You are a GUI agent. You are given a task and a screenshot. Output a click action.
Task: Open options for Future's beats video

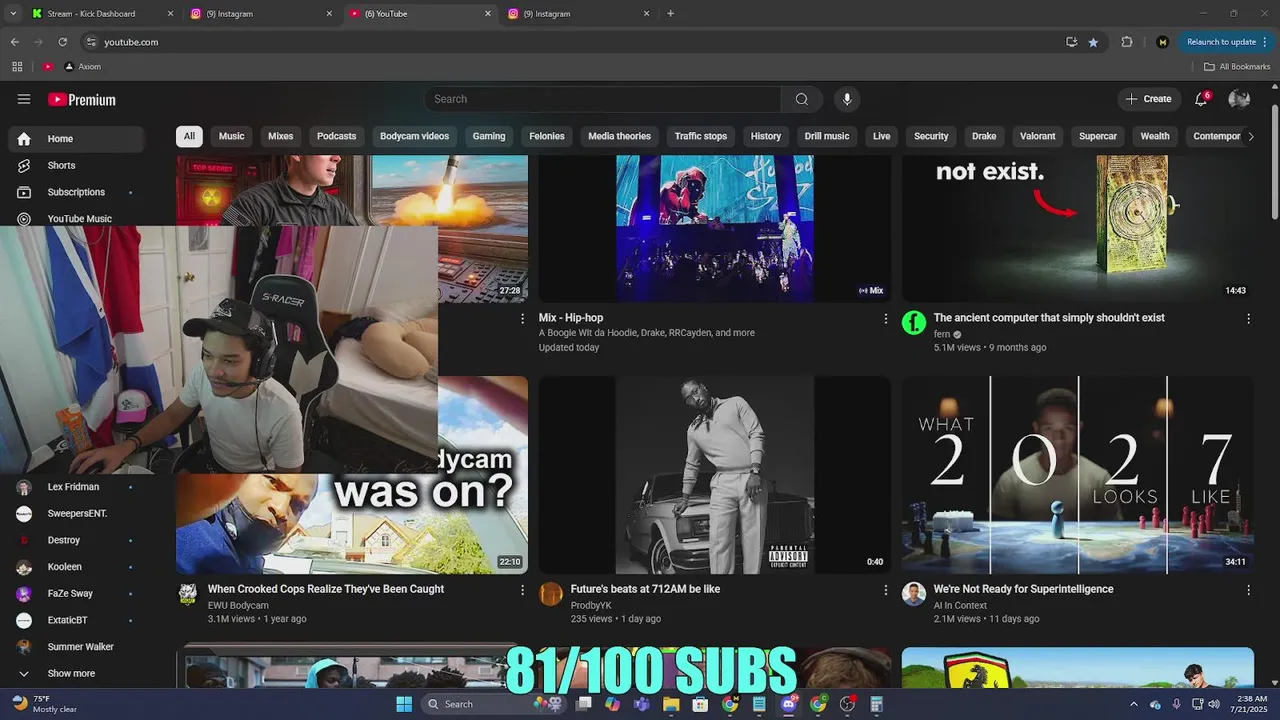point(885,590)
